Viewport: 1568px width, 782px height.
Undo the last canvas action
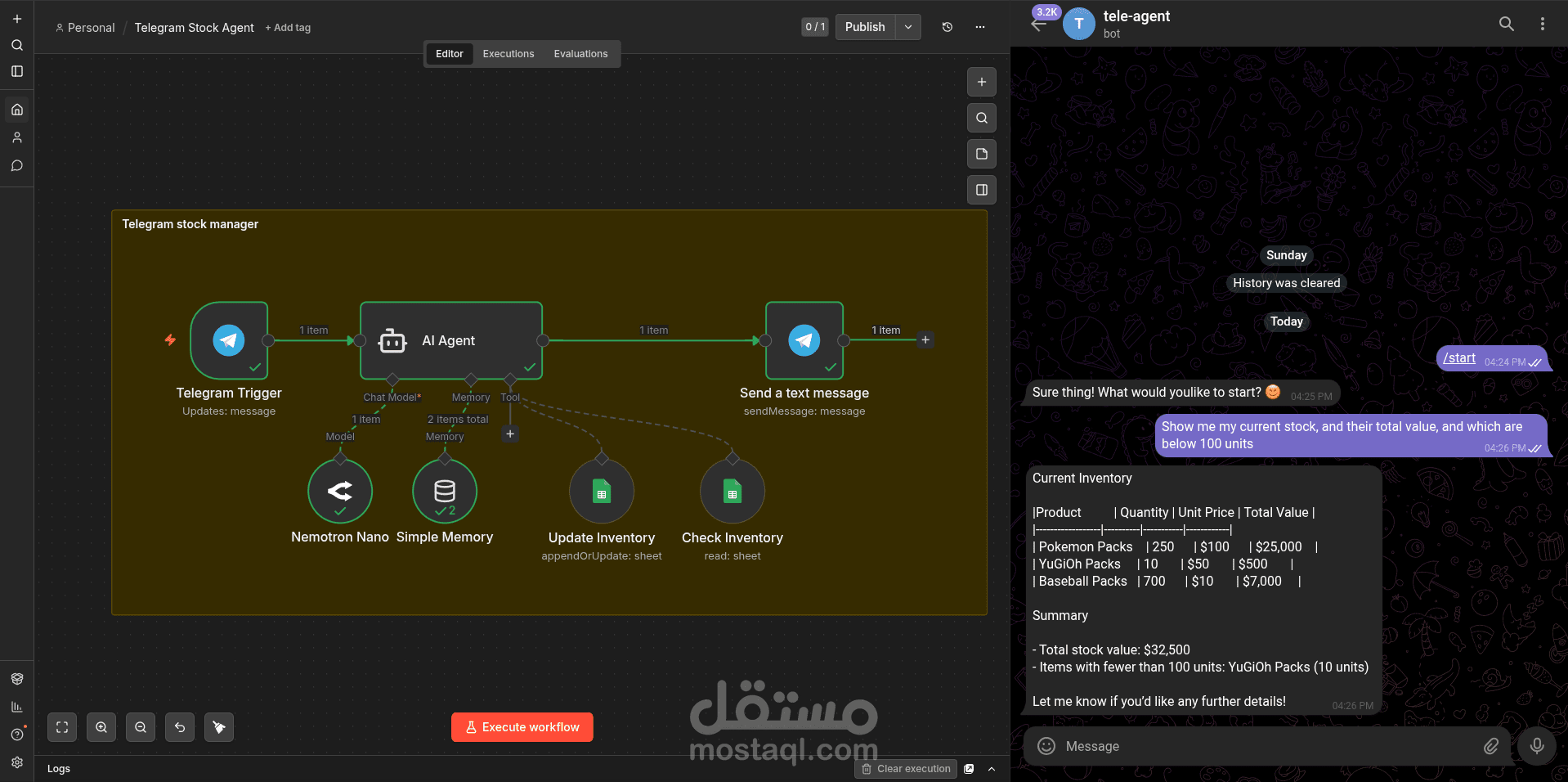(180, 727)
